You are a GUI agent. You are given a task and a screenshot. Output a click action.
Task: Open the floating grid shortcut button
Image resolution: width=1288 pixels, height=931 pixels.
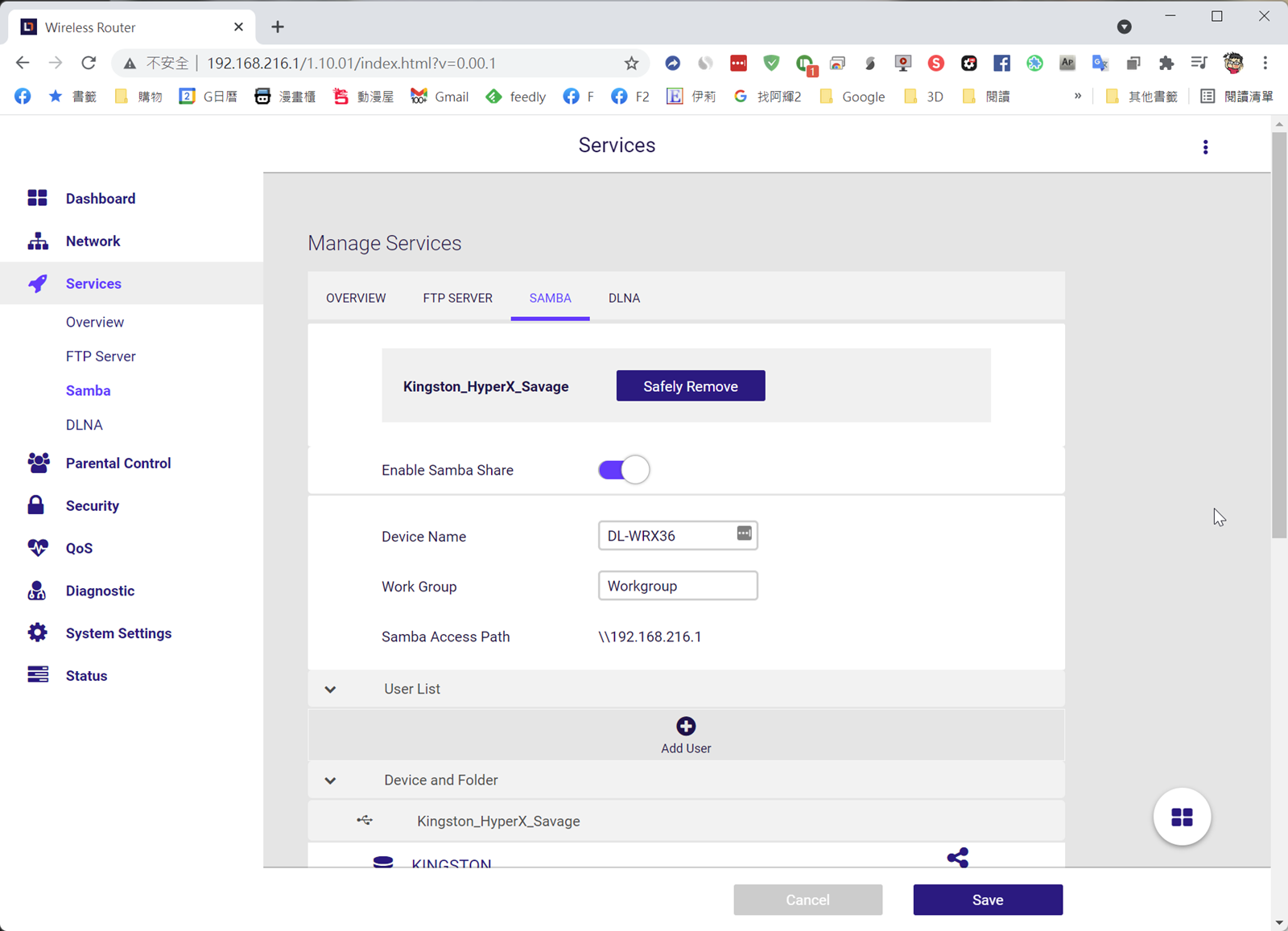[1182, 818]
